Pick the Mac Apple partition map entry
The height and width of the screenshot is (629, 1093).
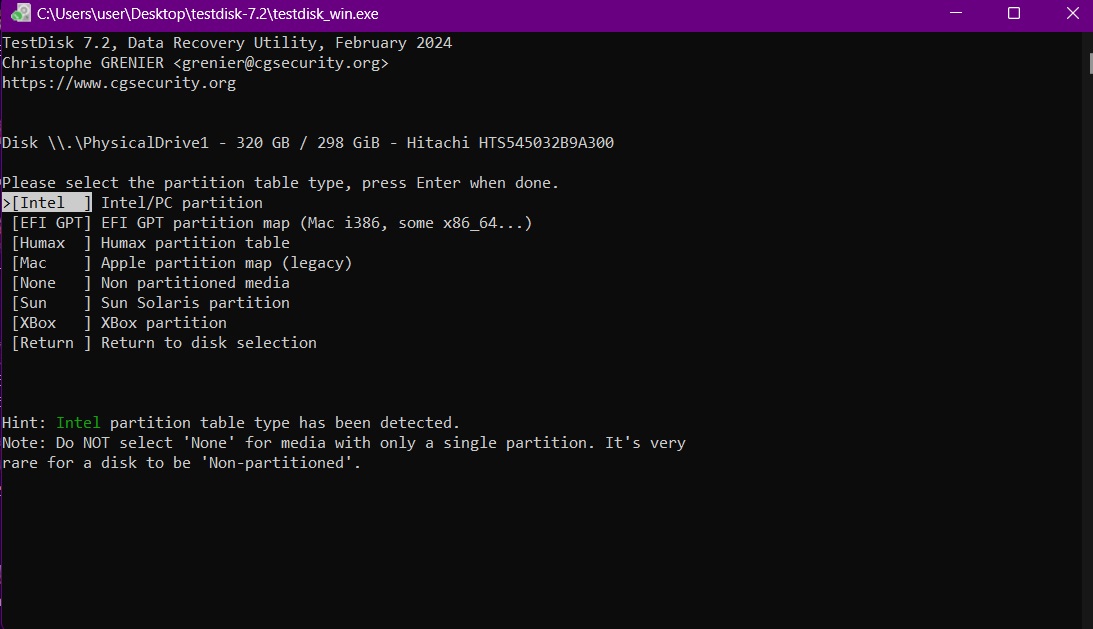[182, 263]
